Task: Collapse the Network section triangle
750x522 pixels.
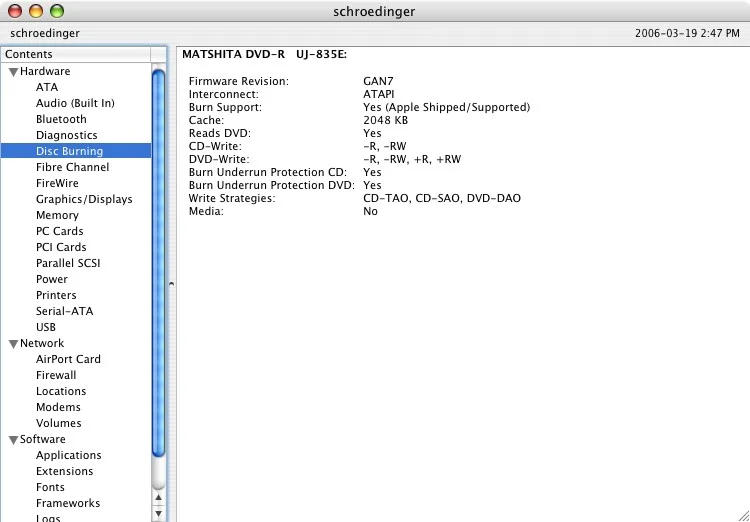Action: tap(13, 344)
